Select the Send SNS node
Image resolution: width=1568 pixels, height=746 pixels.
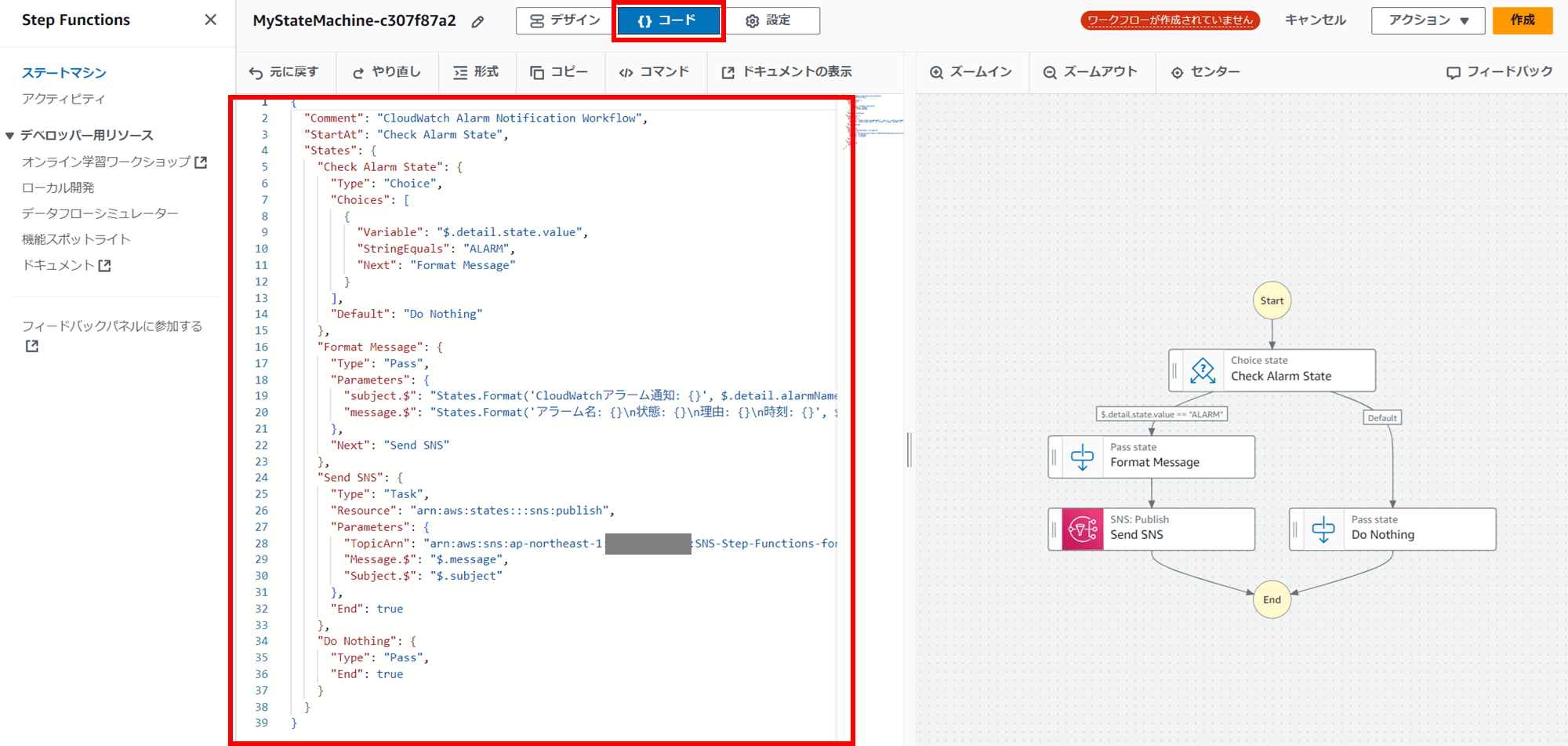click(1151, 529)
